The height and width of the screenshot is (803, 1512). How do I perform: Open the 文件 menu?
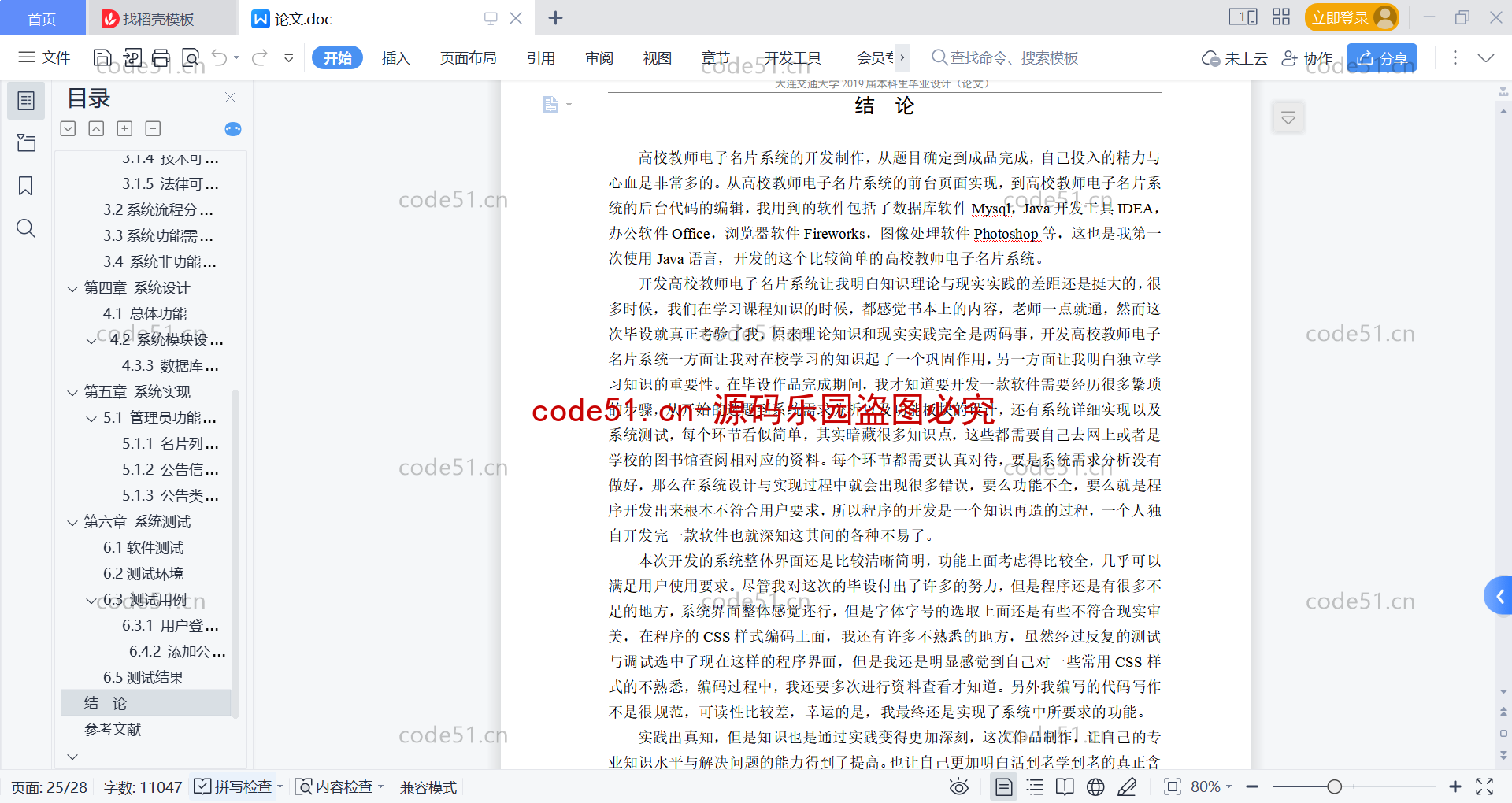tap(45, 57)
